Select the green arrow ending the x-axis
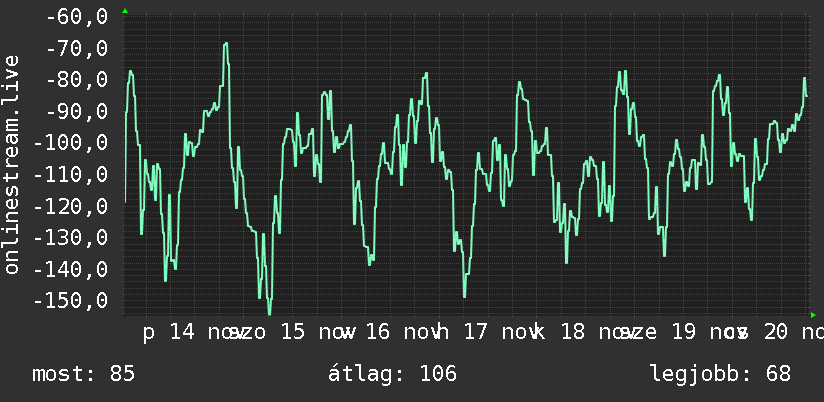Screen dimensions: 824x402 click(813, 315)
